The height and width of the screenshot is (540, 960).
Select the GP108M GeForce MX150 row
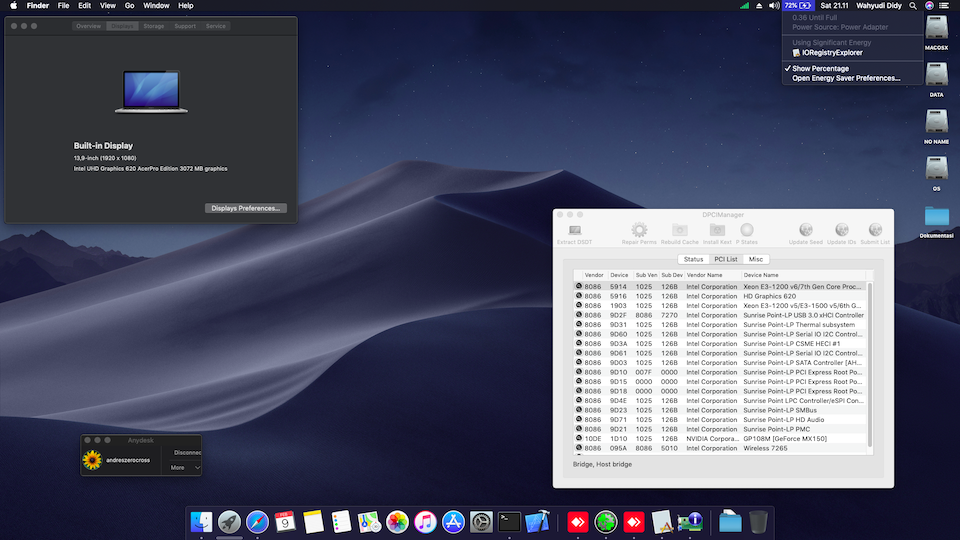720,438
